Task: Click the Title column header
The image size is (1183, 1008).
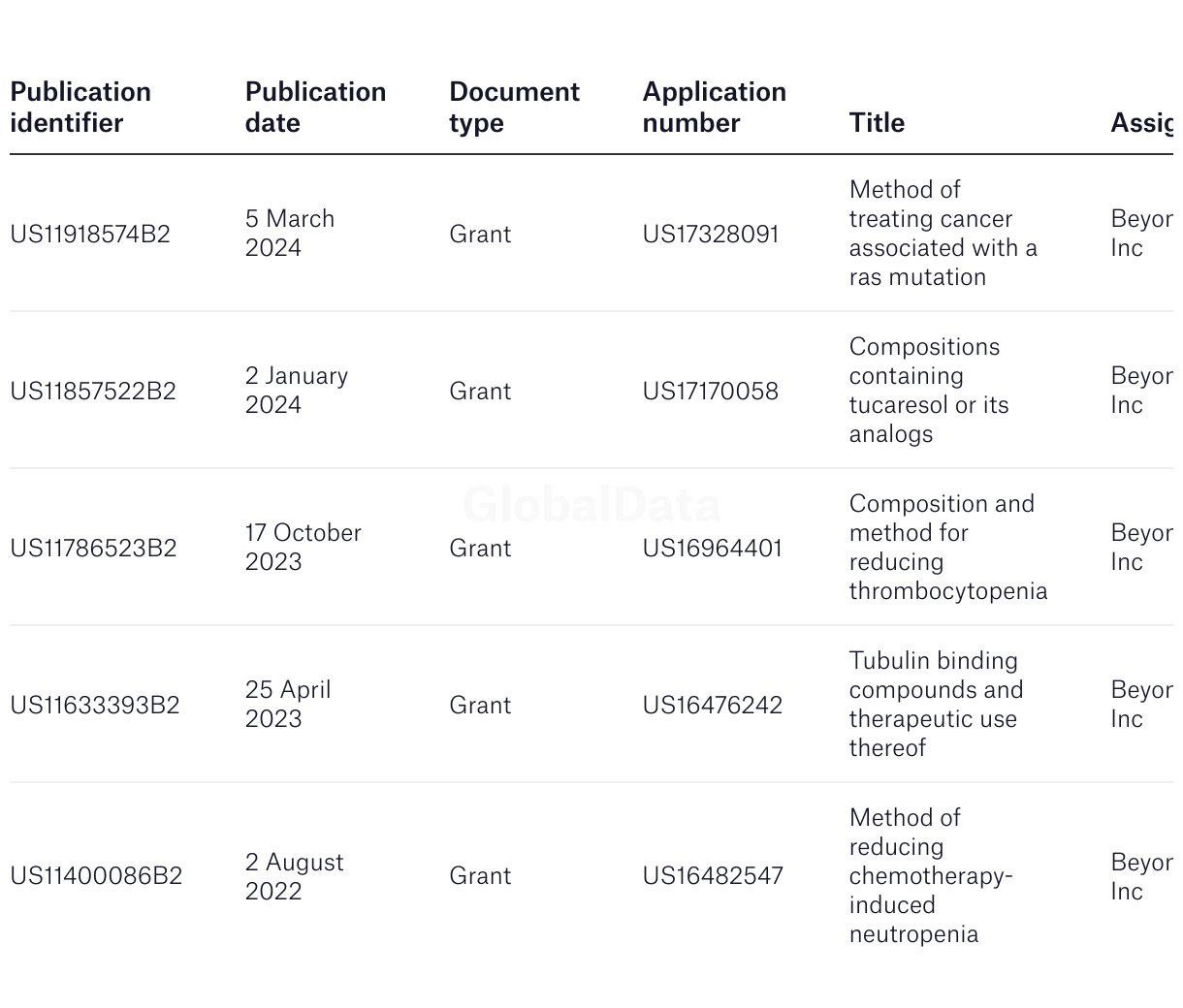Action: [877, 123]
